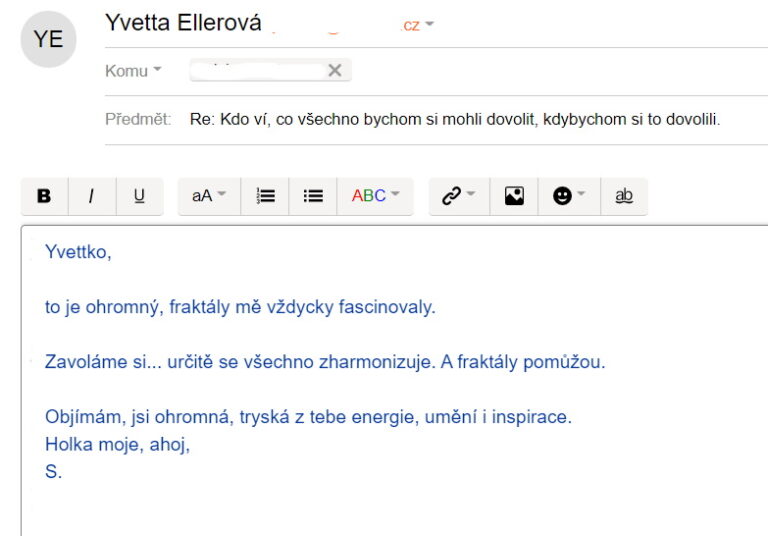Insert a bulleted list
Image resolution: width=768 pixels, height=536 pixels.
tap(312, 196)
